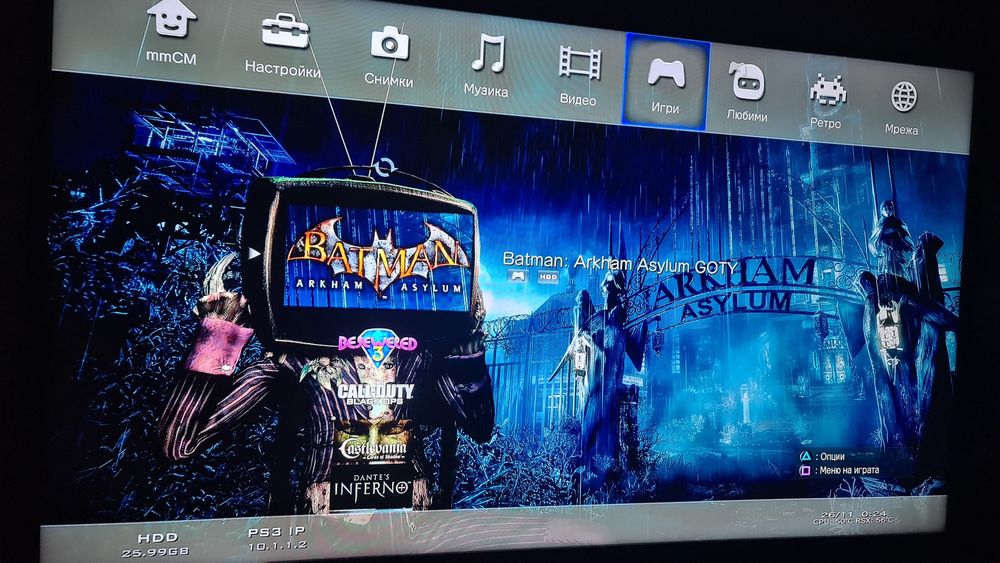Click the square Меню на играта hint

839,471
